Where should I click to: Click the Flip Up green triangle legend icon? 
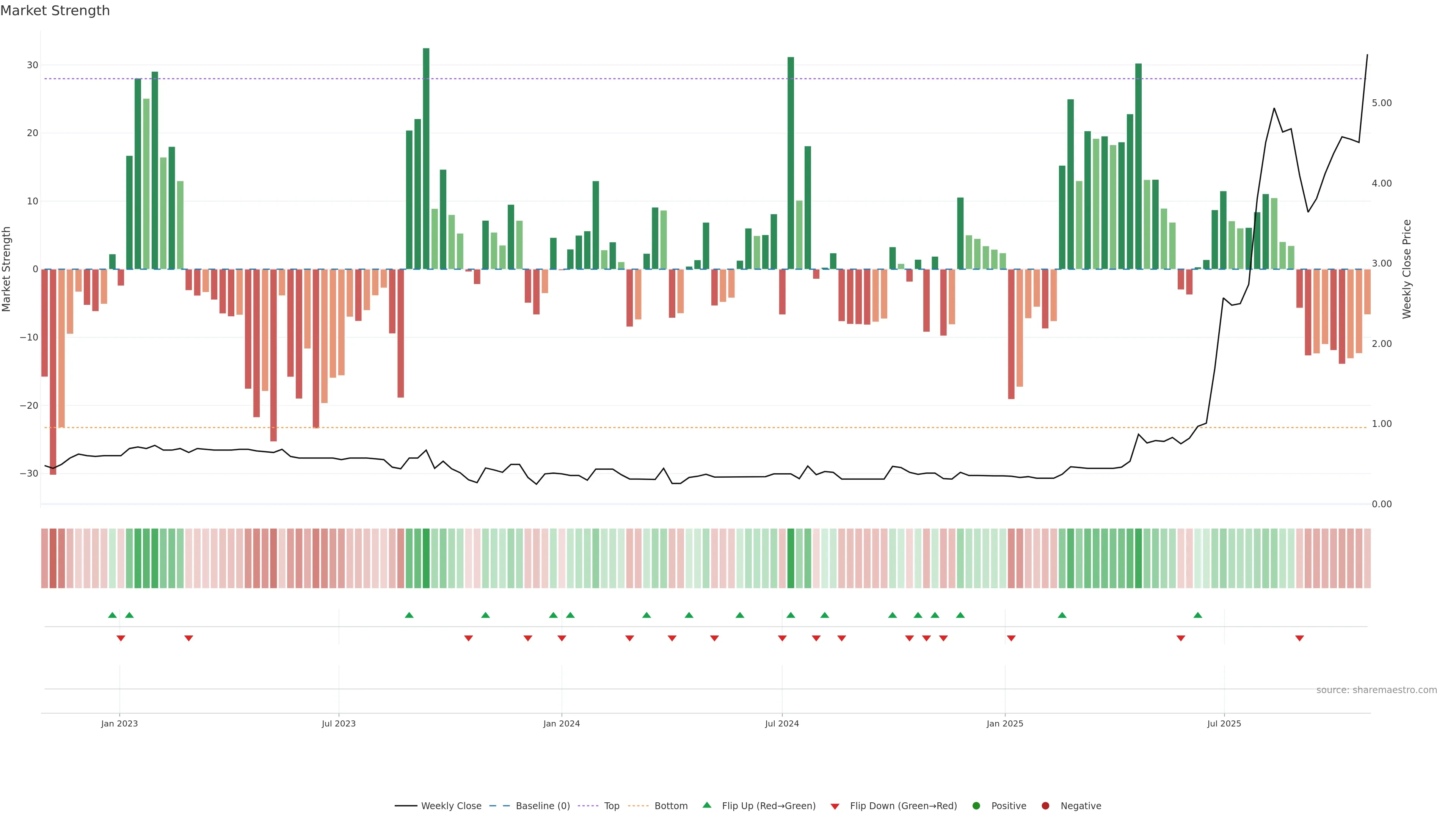point(706,805)
